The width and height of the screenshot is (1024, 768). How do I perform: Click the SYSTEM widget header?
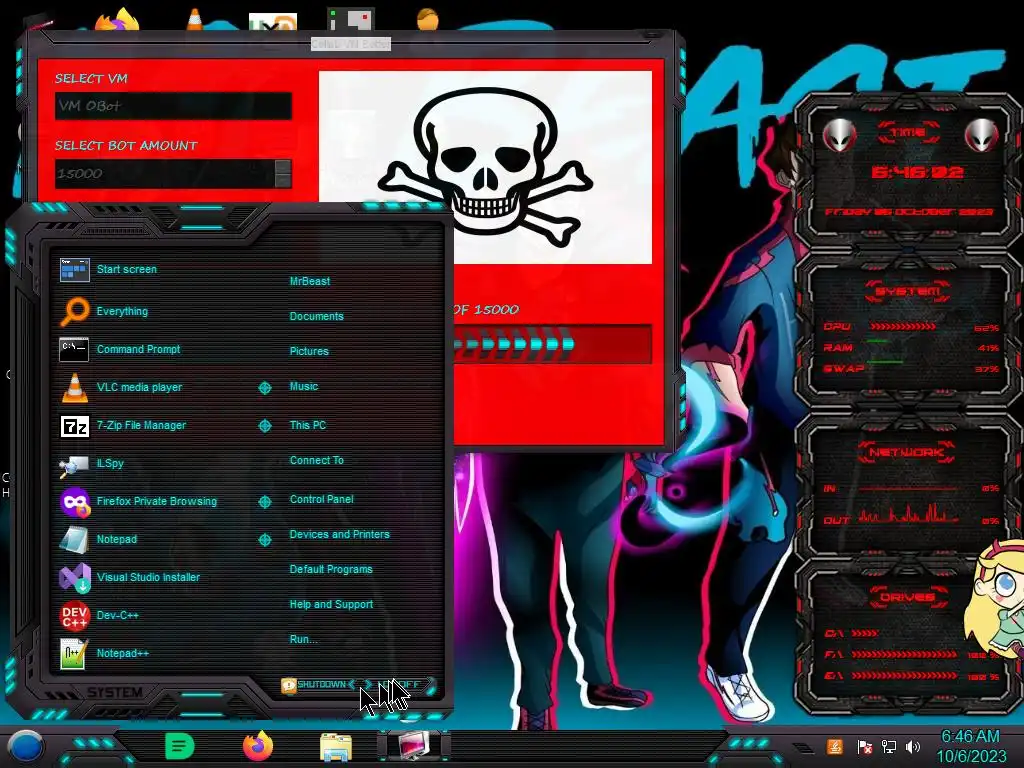[x=908, y=291]
